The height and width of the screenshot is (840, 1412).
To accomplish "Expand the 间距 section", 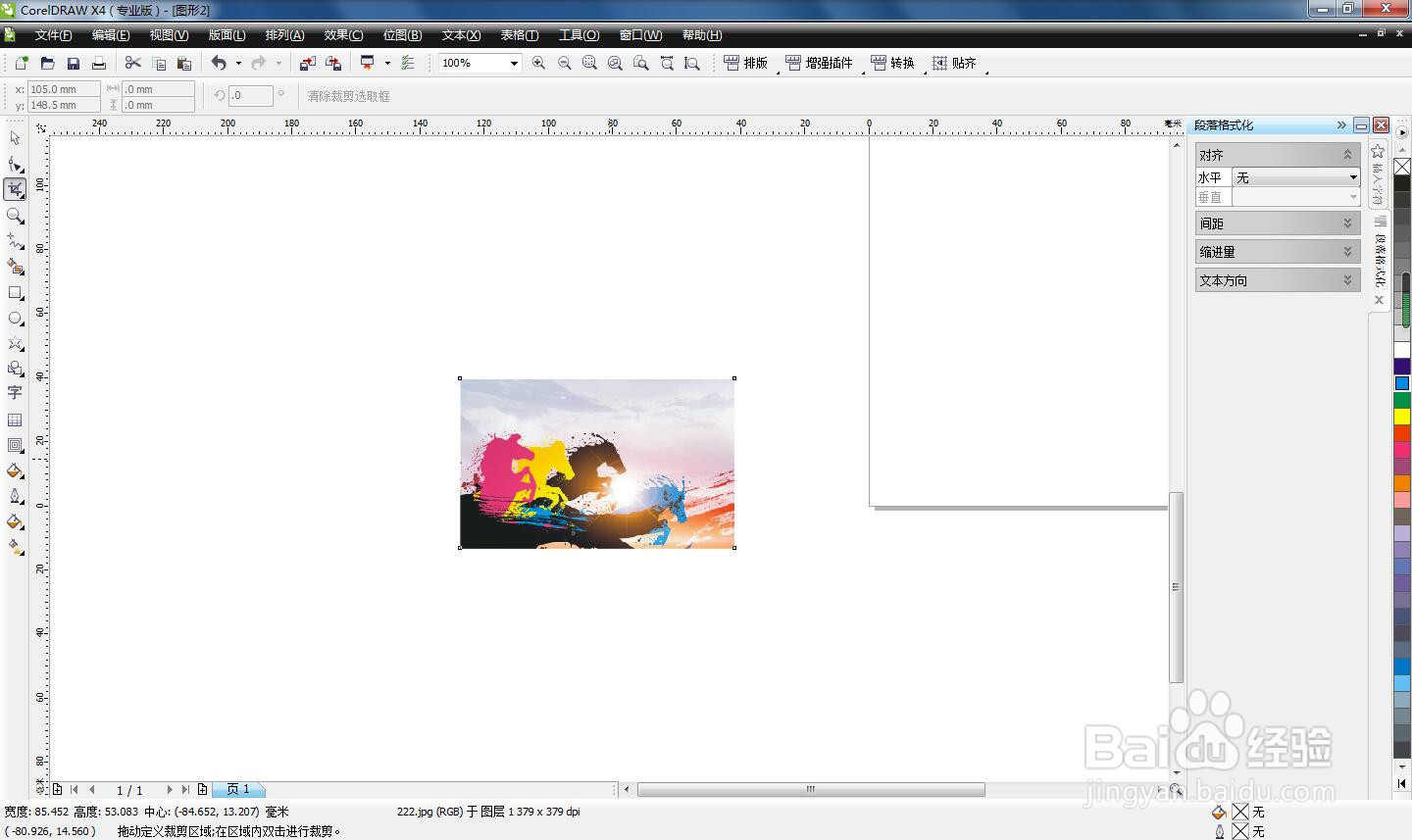I will point(1347,223).
